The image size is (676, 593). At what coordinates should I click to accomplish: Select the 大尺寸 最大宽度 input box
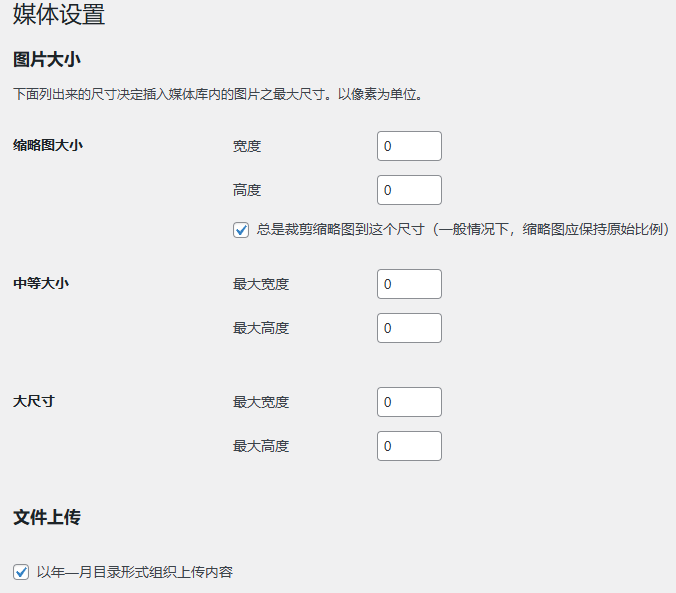click(x=409, y=402)
